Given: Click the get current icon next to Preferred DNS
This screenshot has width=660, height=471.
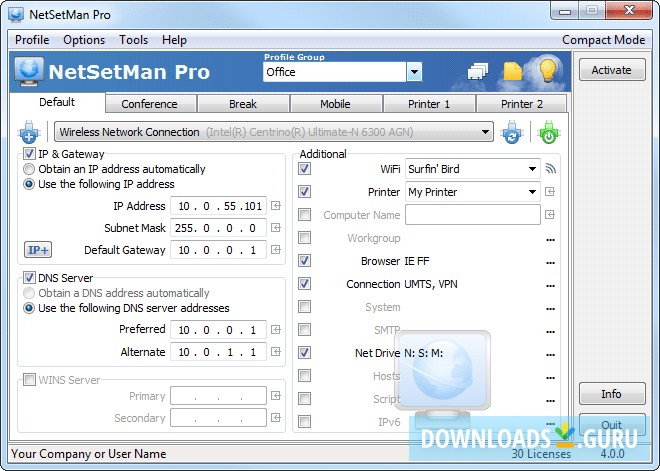Looking at the screenshot, I should (276, 330).
